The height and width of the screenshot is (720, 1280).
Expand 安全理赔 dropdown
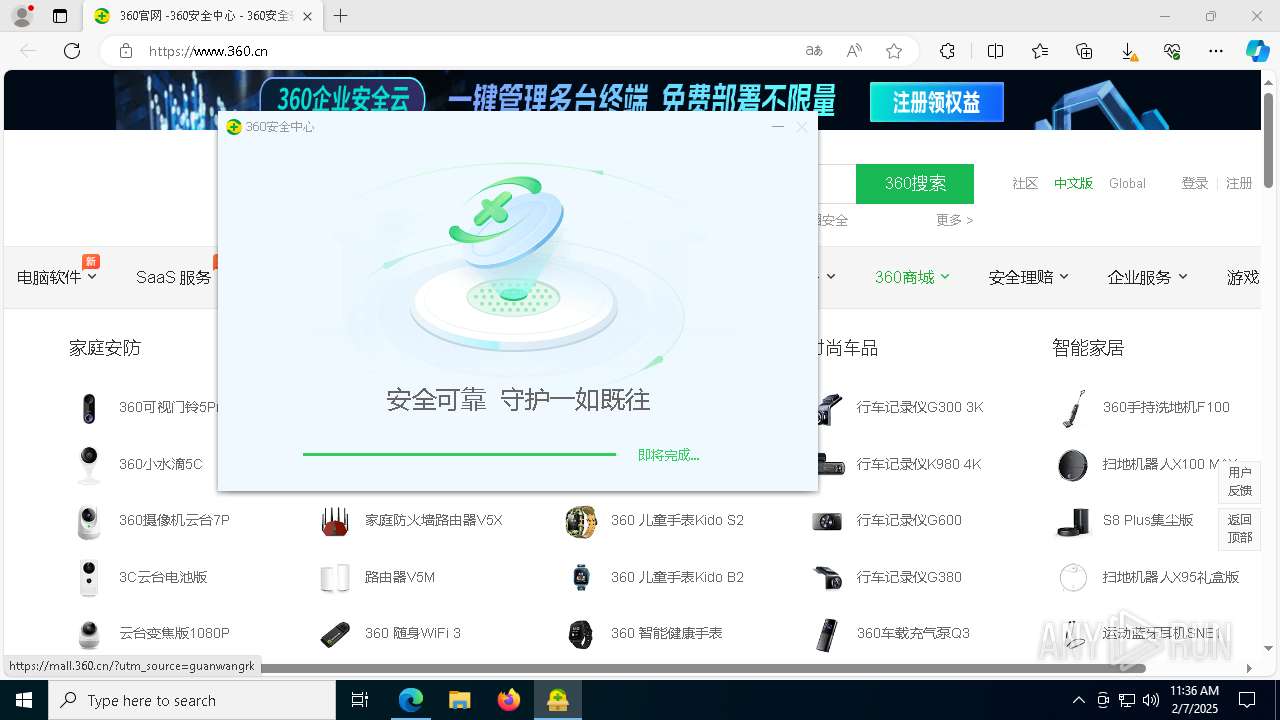tap(1029, 277)
